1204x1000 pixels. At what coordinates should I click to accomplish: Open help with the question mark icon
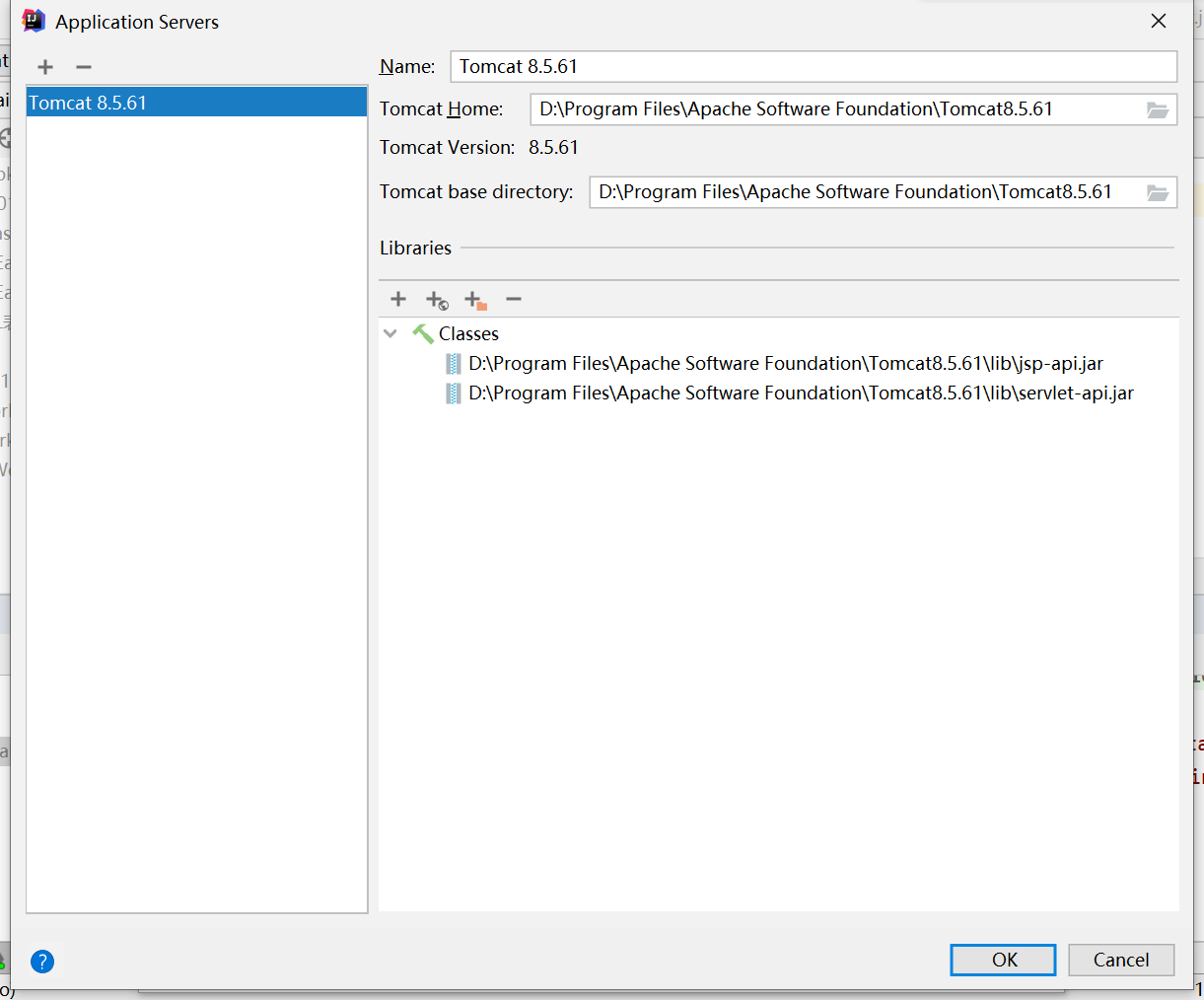(x=42, y=962)
